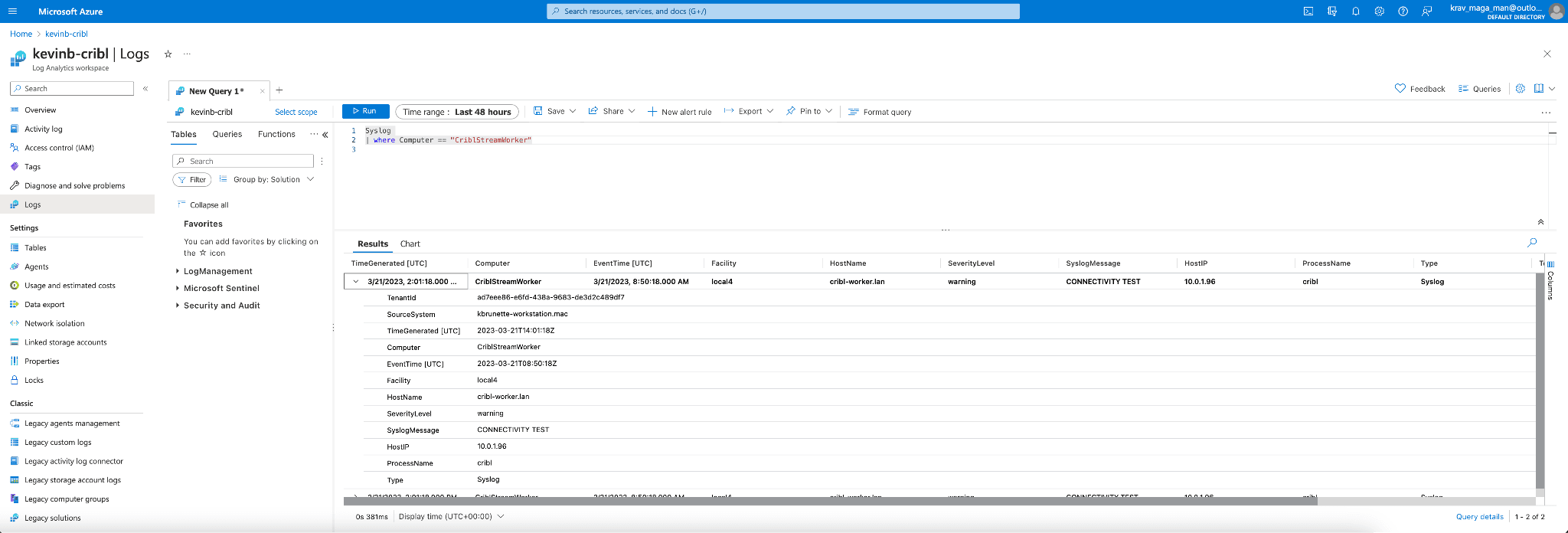Expand the Microsoft Sentinel table group
The image size is (1568, 533).
pos(178,288)
